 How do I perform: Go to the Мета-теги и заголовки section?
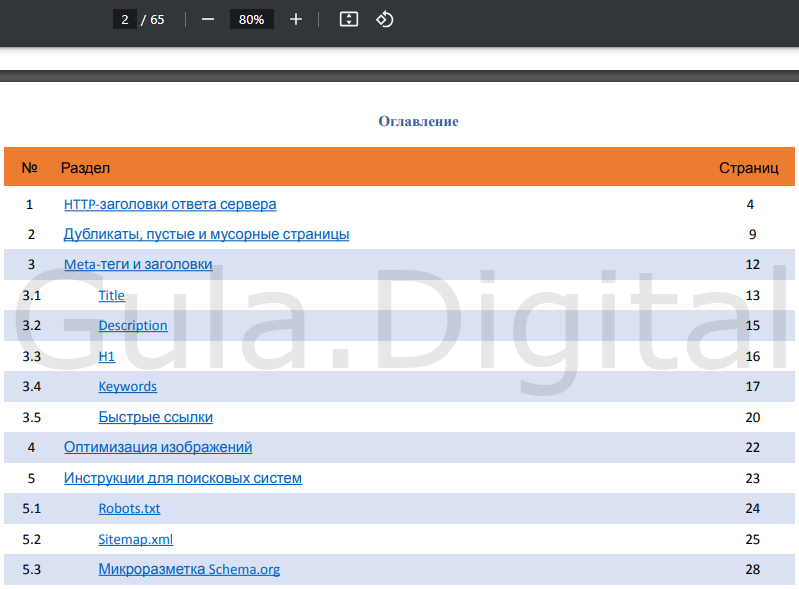[x=138, y=264]
